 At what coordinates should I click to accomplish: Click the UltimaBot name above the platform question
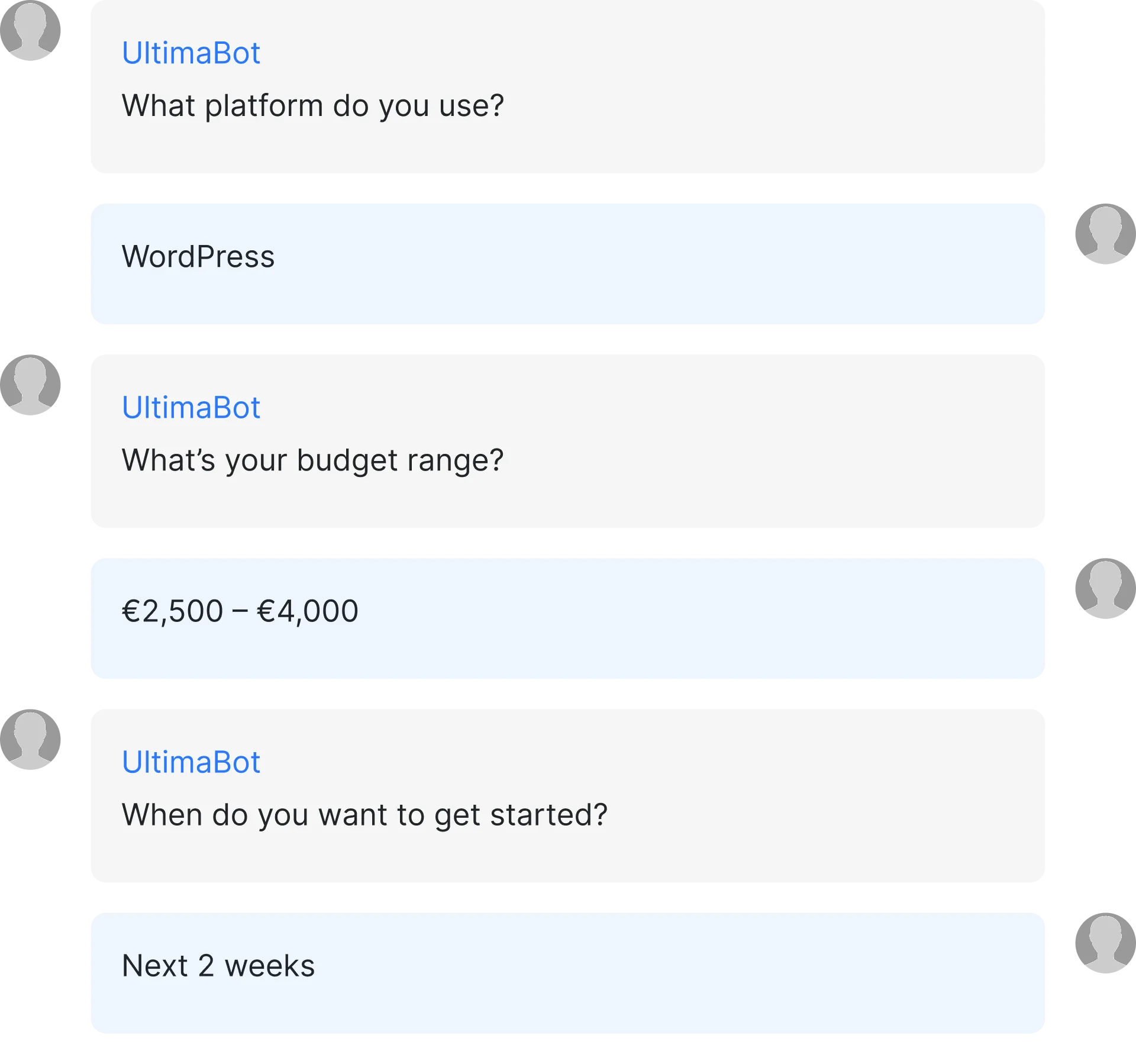tap(191, 53)
